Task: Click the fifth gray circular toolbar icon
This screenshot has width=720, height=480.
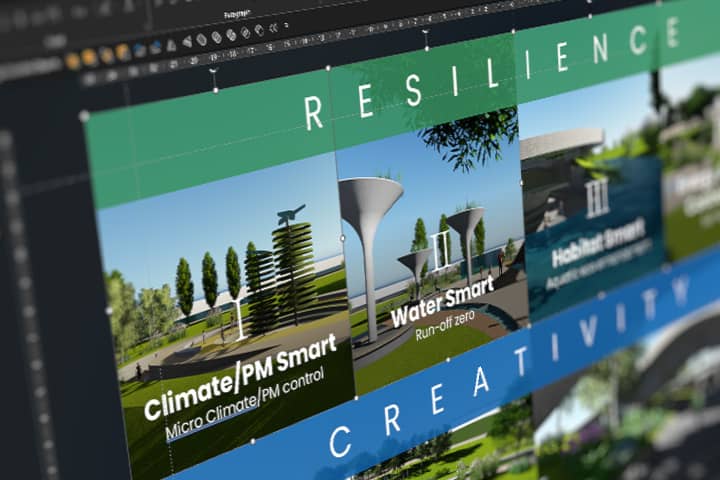Action: point(259,30)
